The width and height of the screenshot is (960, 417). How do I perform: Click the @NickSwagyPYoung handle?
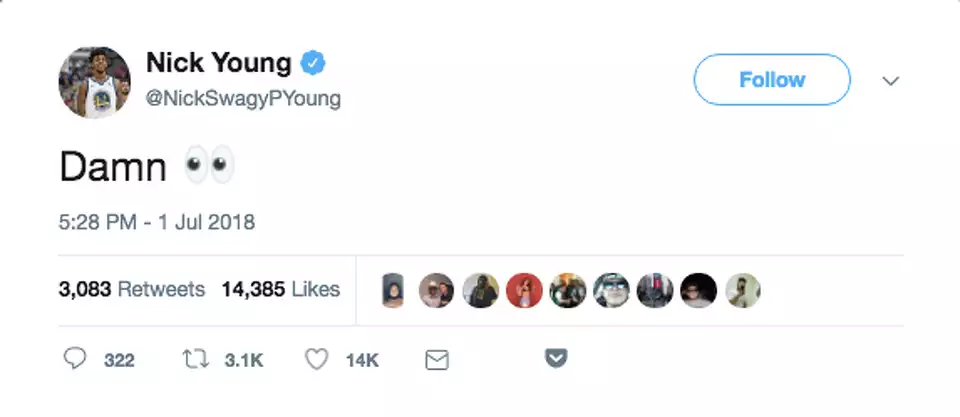pyautogui.click(x=243, y=98)
